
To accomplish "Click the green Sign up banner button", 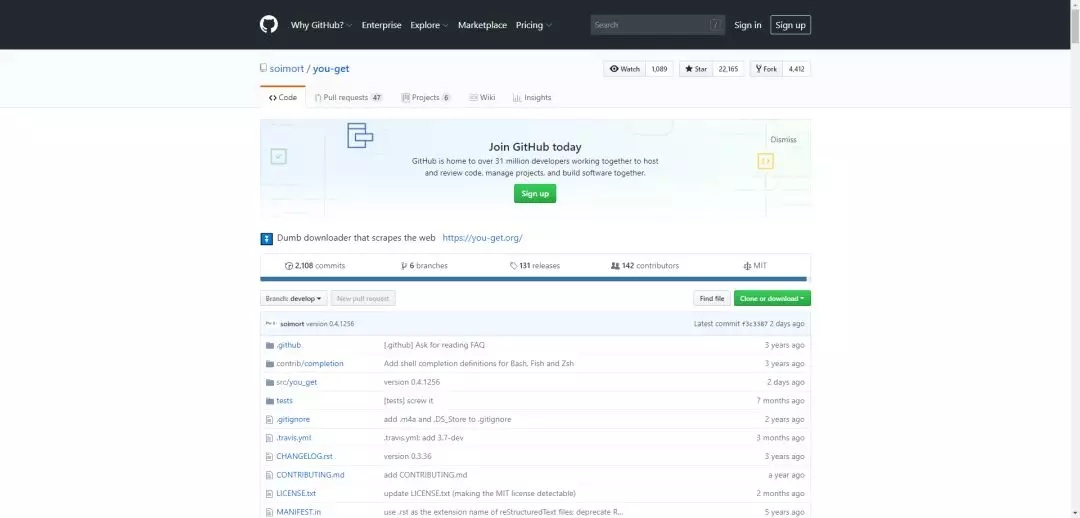I will pyautogui.click(x=535, y=194).
